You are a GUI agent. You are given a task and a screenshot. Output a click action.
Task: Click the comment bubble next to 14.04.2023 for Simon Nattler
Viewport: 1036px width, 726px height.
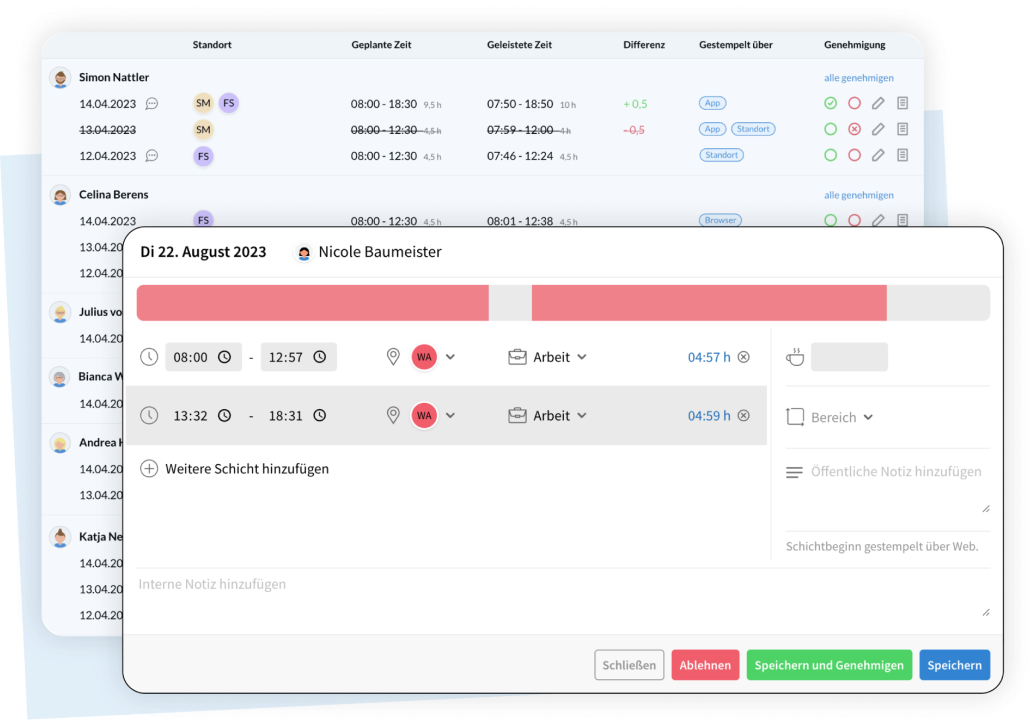pyautogui.click(x=152, y=103)
